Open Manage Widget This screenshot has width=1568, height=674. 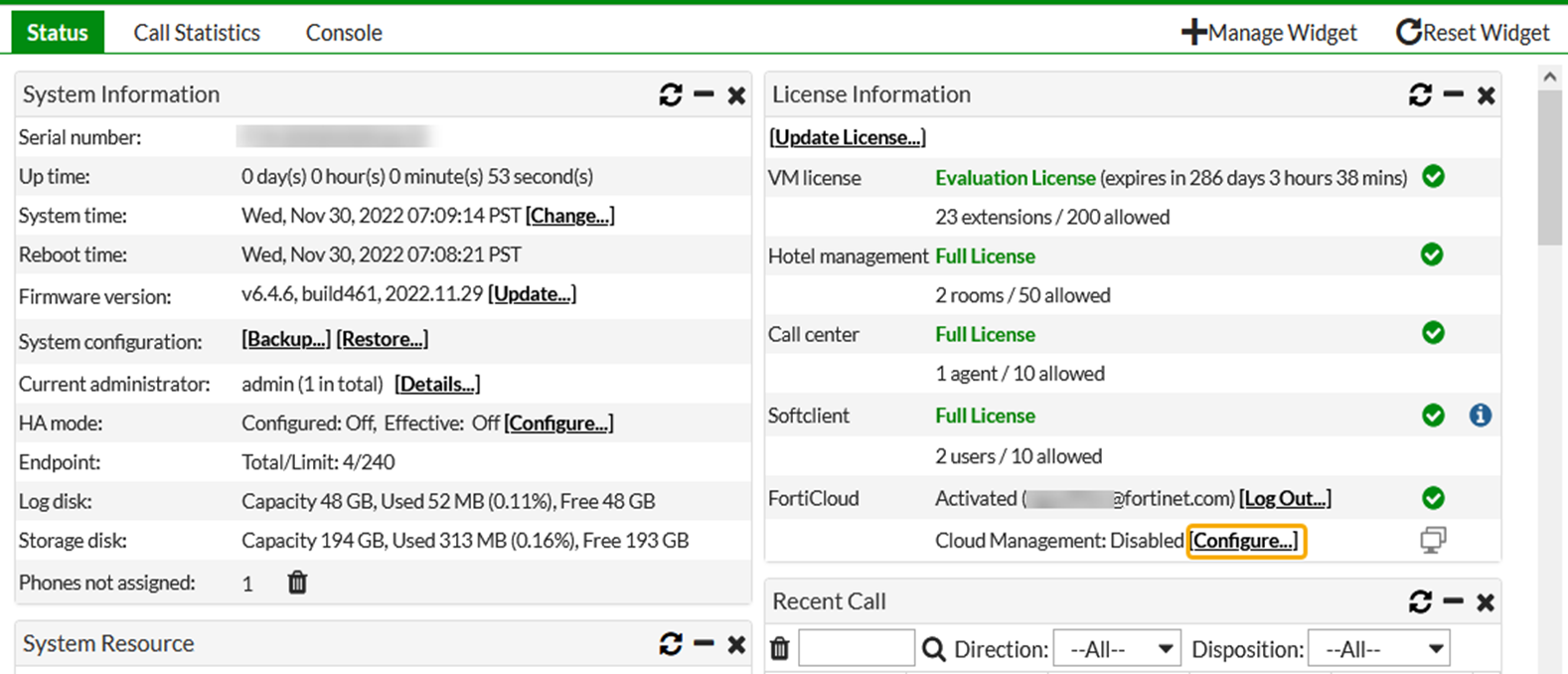1269,33
